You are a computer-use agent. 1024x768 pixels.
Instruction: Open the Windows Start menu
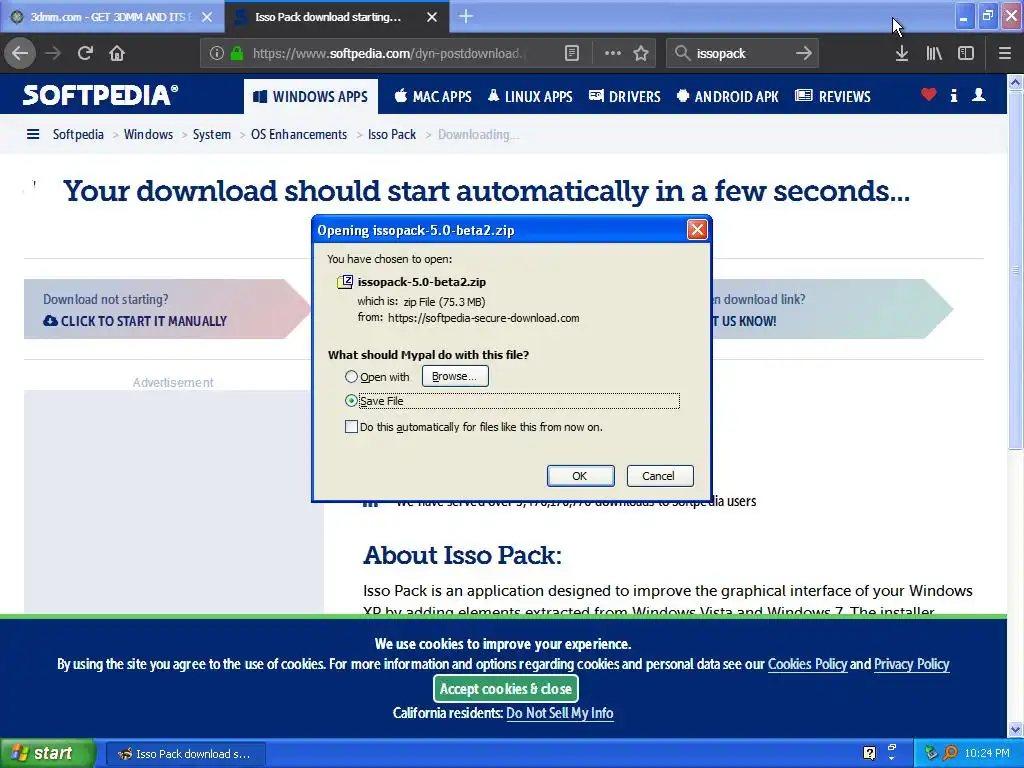[47, 753]
